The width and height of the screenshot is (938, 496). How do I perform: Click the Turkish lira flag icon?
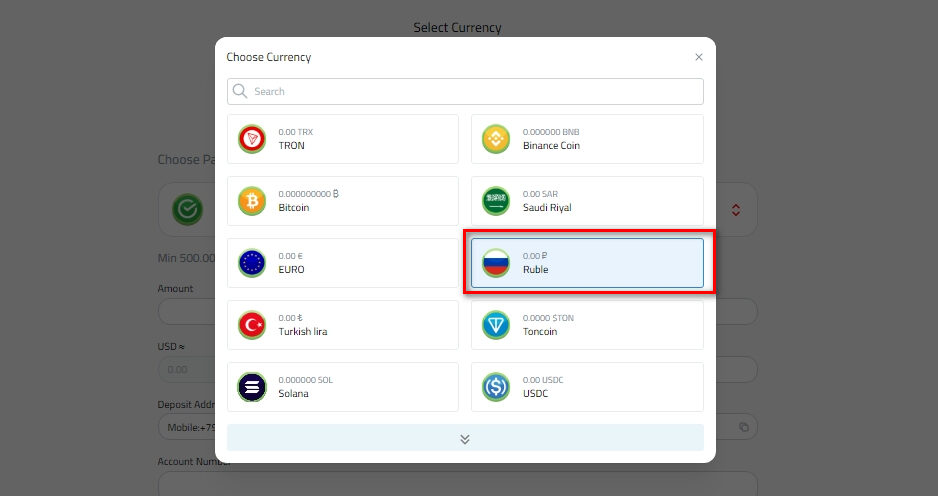[x=252, y=325]
